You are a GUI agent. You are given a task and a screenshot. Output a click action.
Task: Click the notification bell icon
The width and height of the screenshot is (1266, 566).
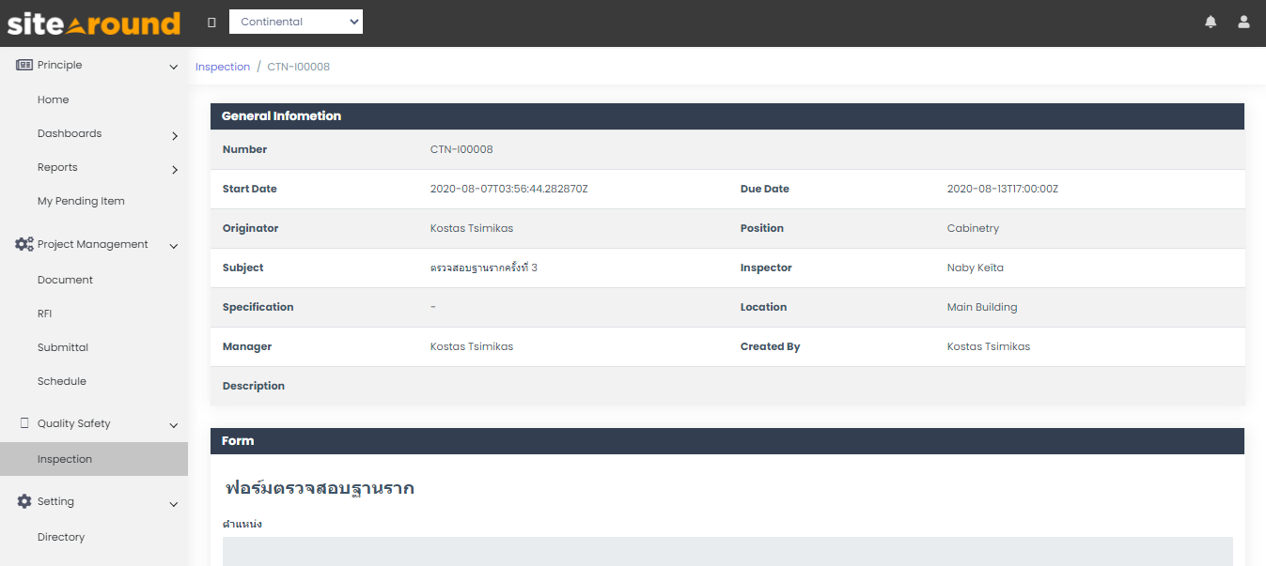click(x=1210, y=22)
